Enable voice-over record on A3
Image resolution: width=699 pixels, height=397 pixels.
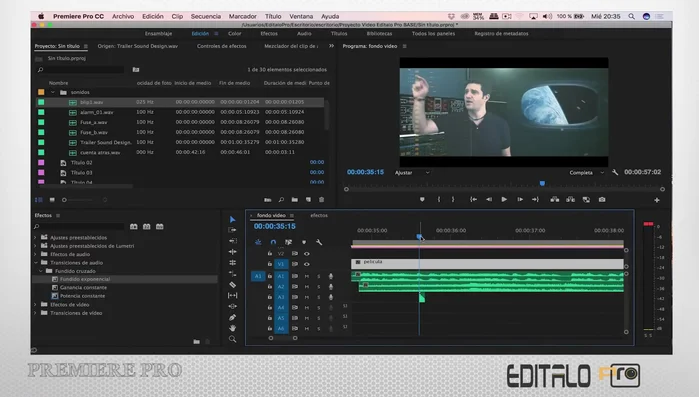(331, 297)
